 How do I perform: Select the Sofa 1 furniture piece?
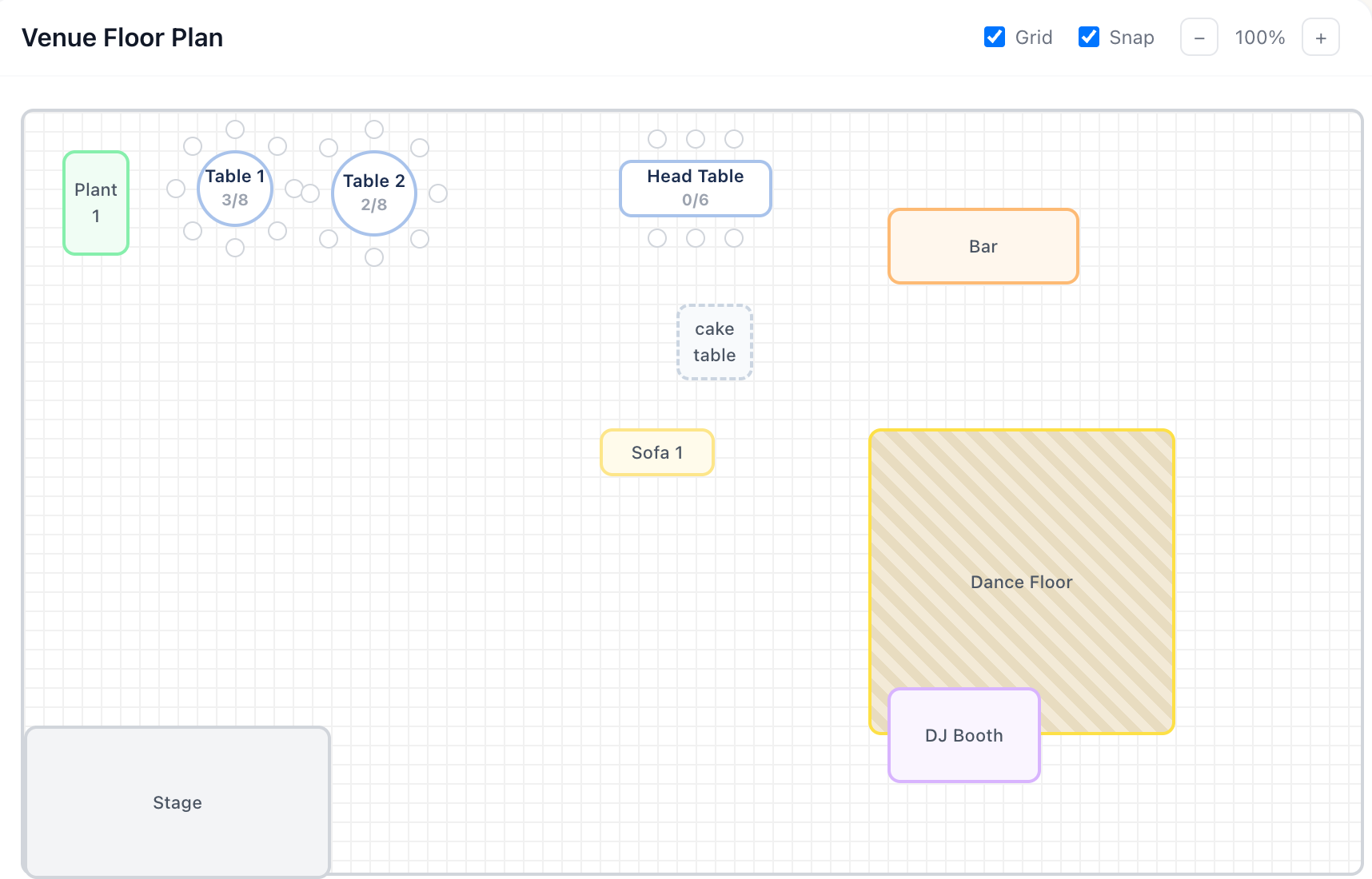[657, 452]
